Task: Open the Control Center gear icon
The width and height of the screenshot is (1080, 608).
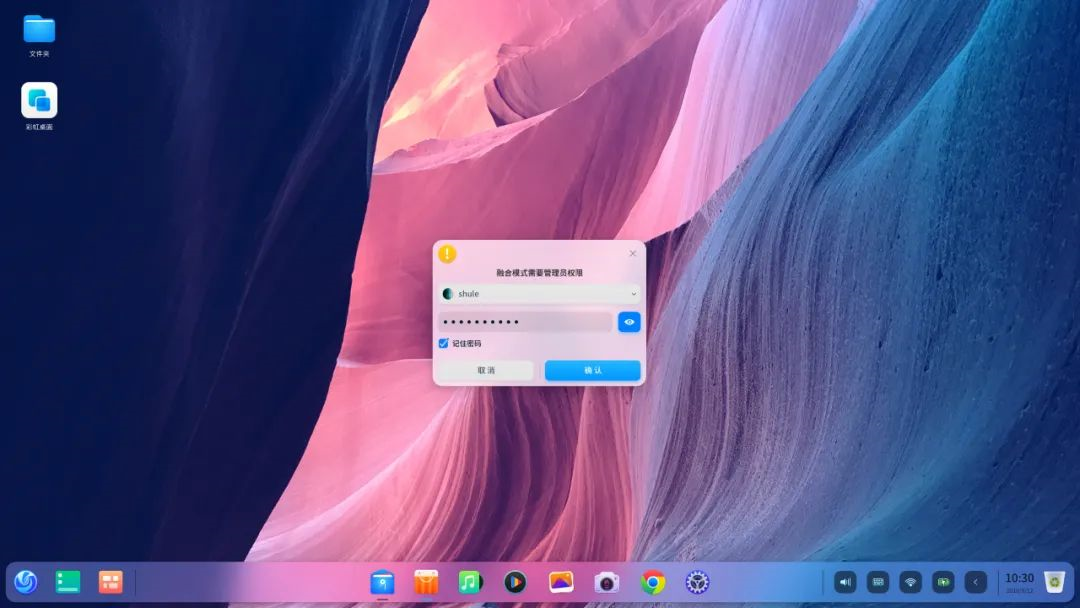Action: point(697,583)
